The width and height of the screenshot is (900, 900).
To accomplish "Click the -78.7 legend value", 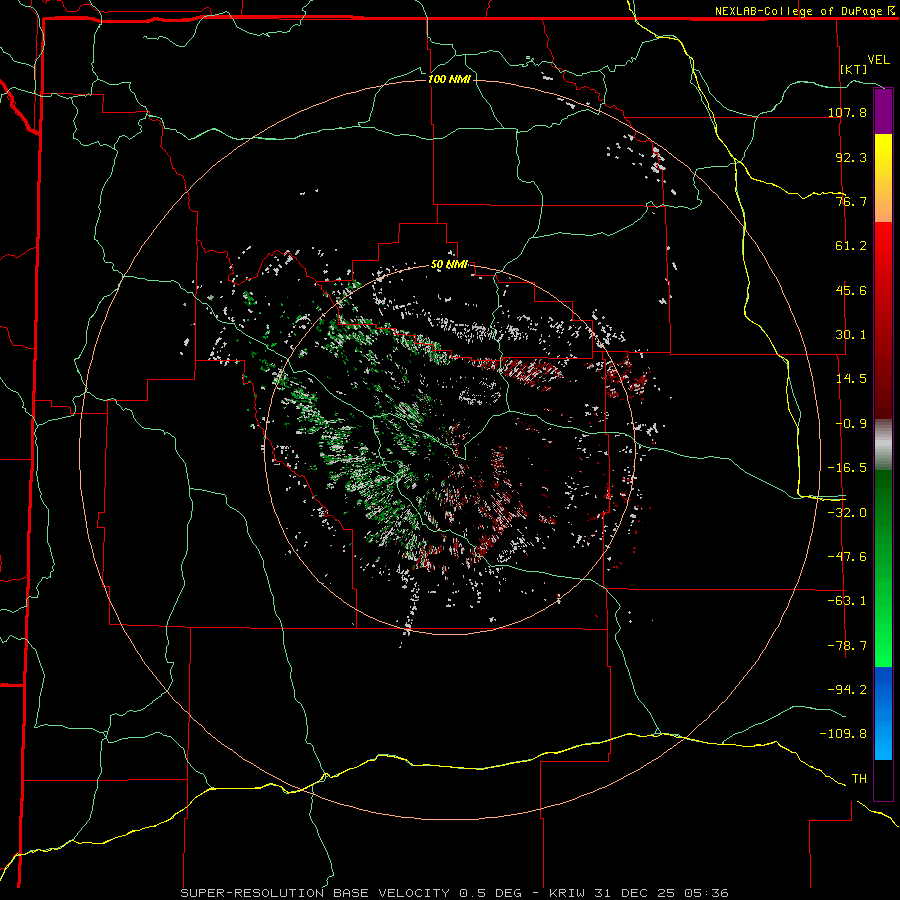I will pyautogui.click(x=847, y=646).
